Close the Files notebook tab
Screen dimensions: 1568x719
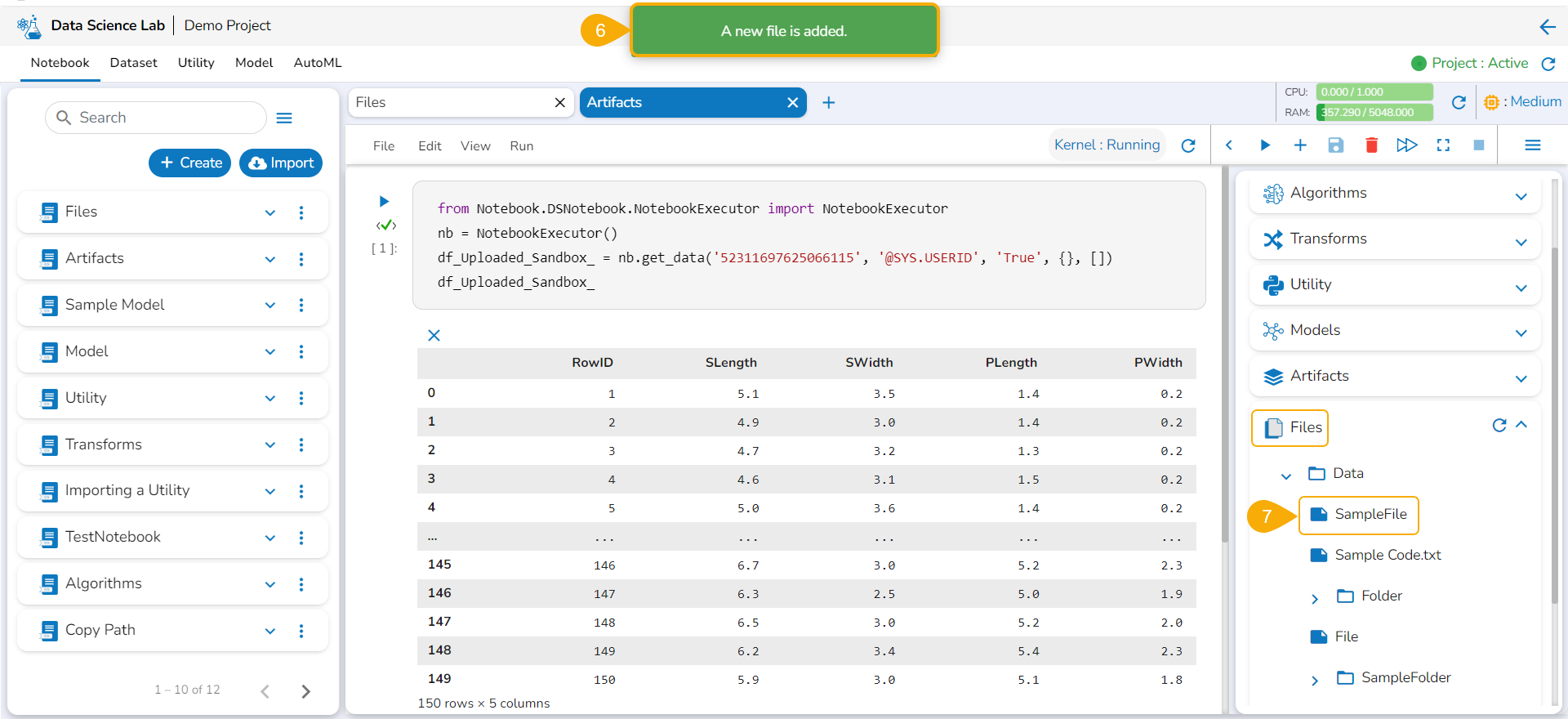coord(559,103)
